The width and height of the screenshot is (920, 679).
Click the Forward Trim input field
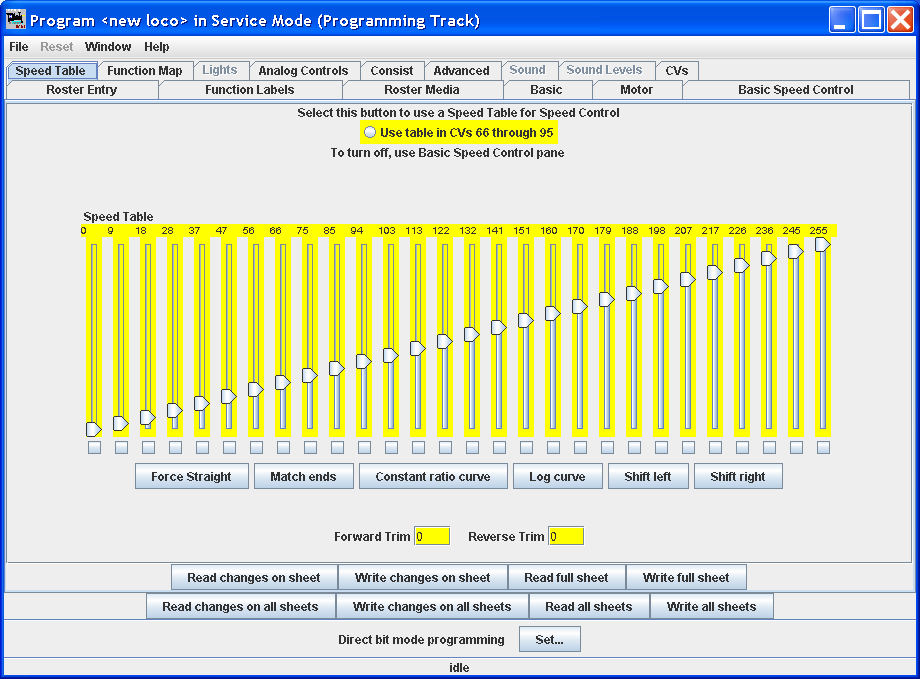click(432, 537)
